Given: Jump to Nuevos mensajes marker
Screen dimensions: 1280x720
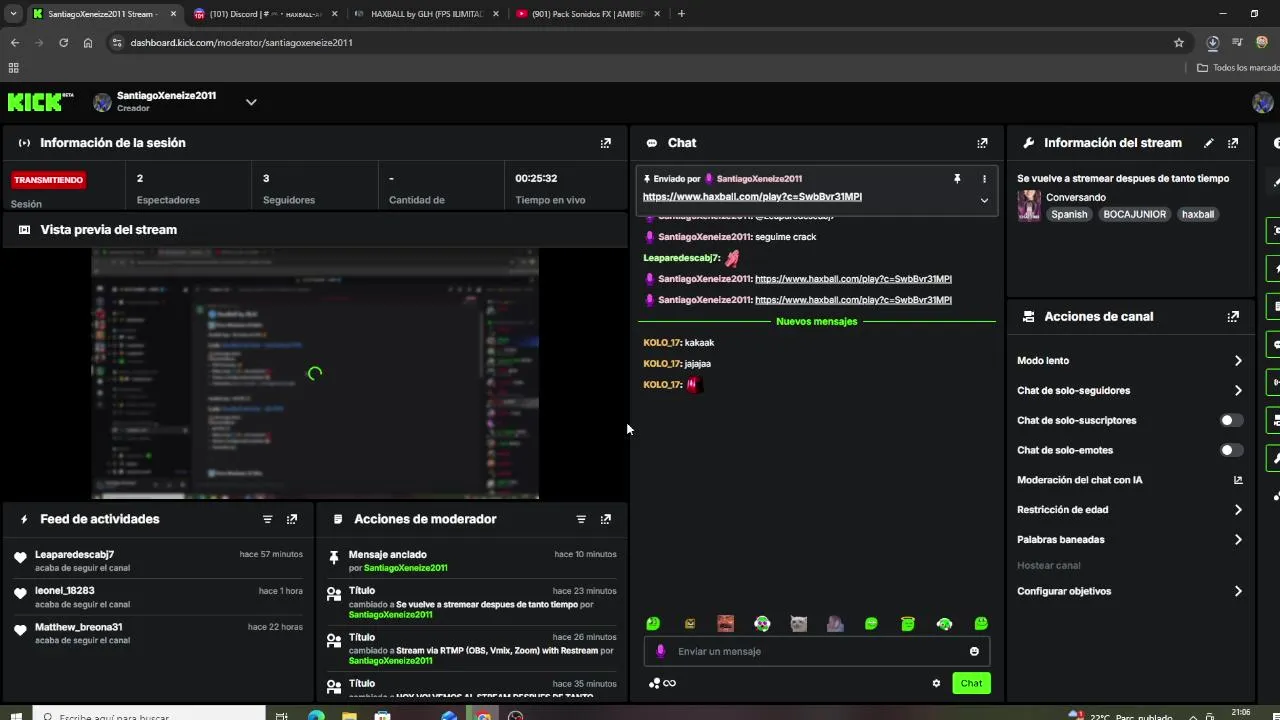Looking at the screenshot, I should click(x=817, y=322).
